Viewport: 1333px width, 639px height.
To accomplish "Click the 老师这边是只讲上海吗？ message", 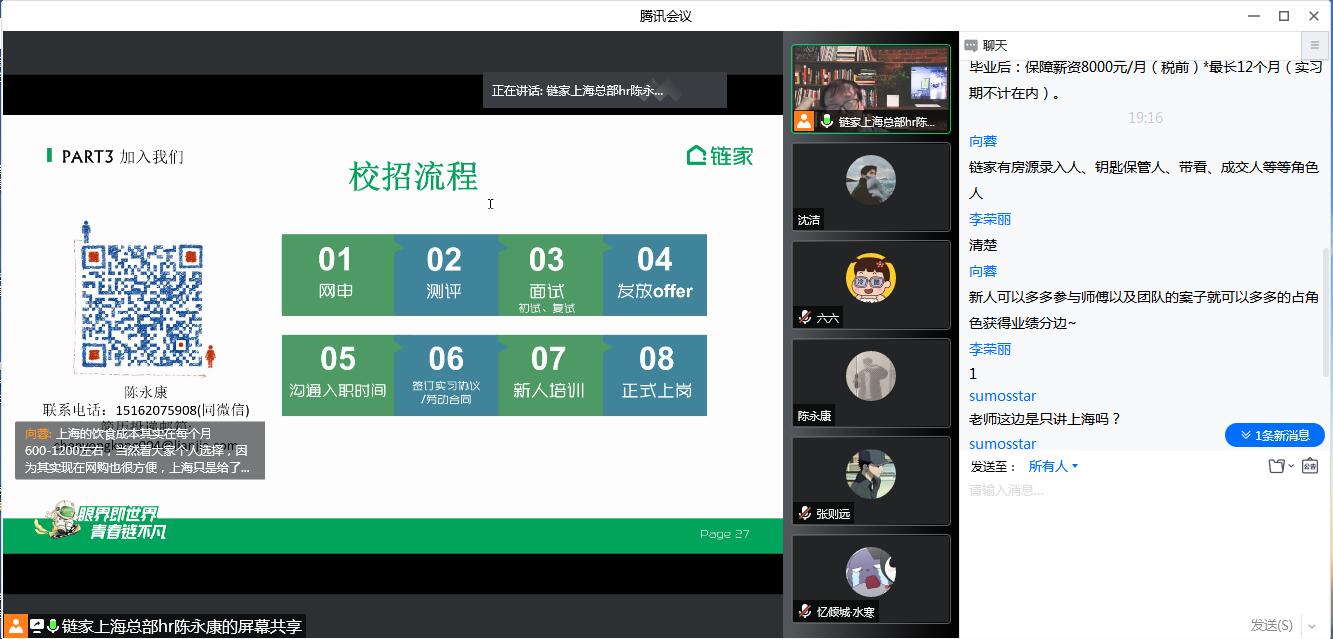I will (1045, 419).
